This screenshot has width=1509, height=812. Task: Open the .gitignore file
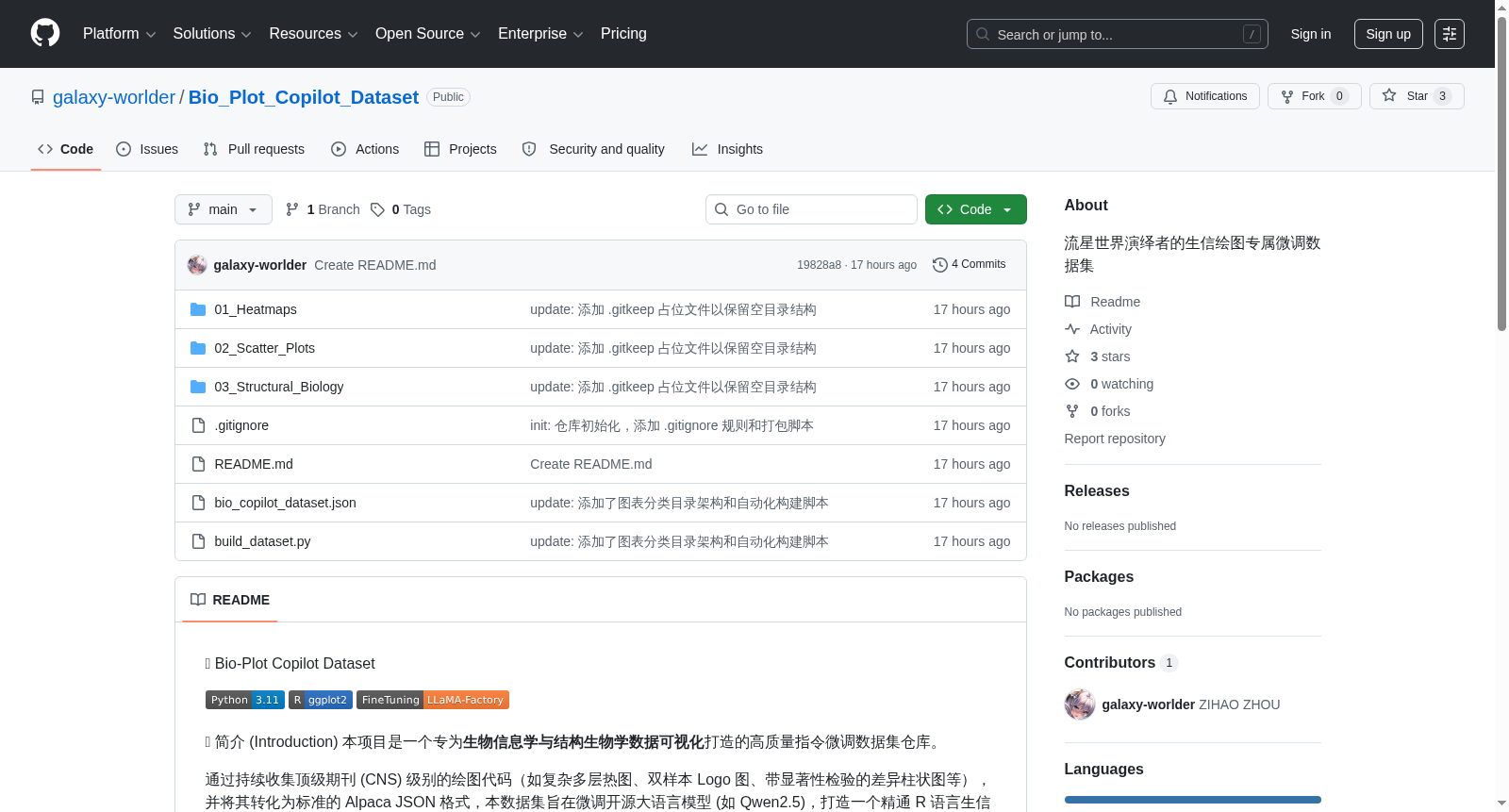[x=241, y=425]
